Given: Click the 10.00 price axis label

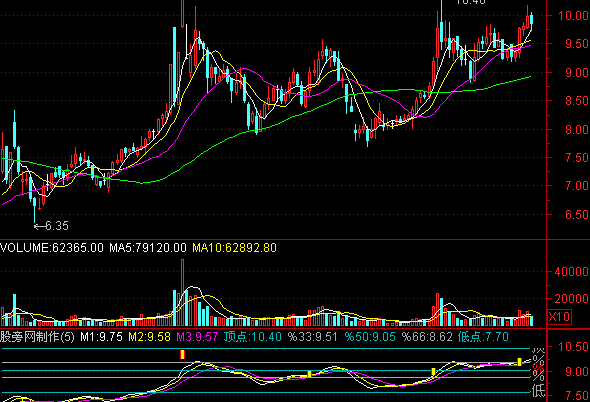Looking at the screenshot, I should pos(573,15).
